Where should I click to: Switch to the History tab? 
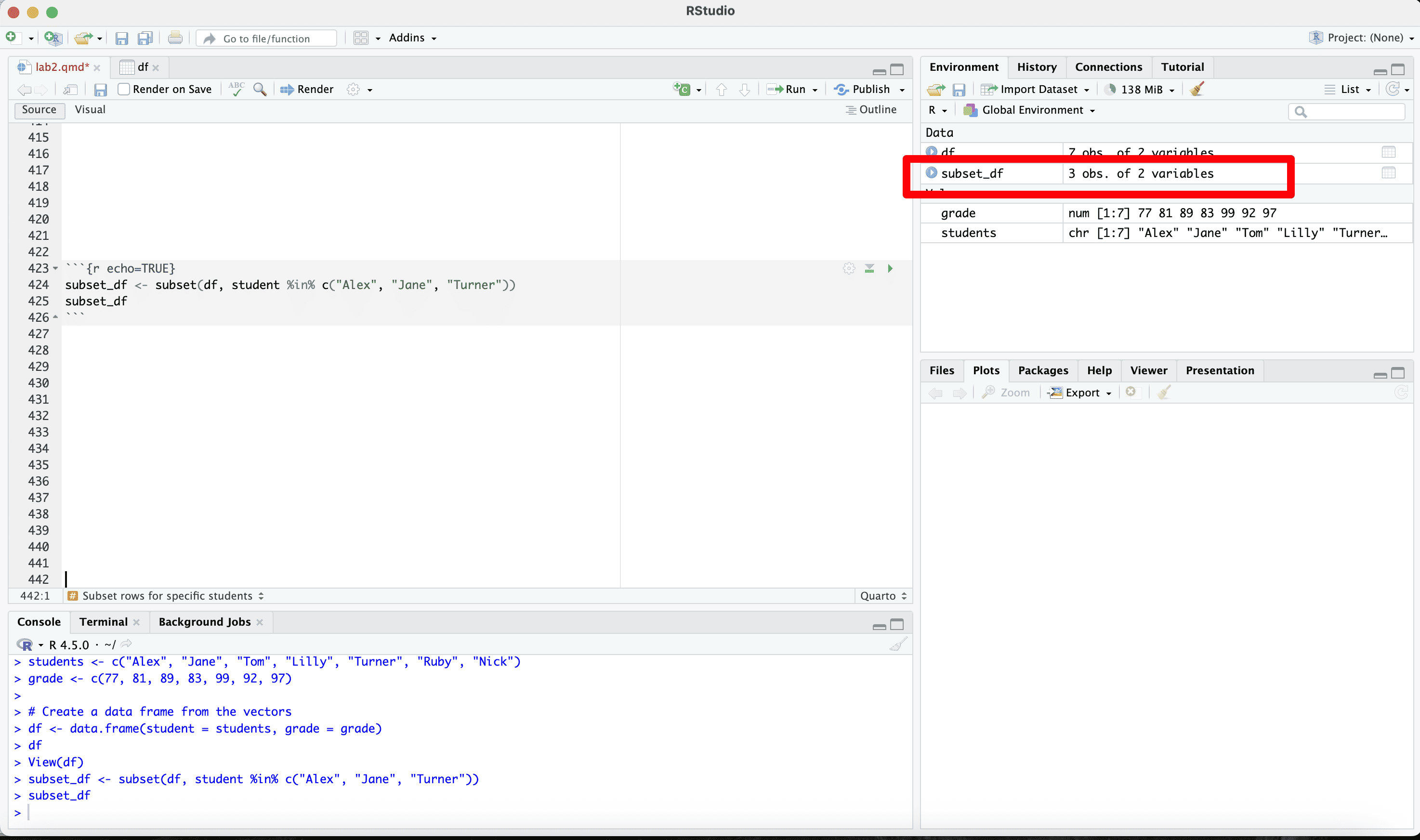(1036, 67)
